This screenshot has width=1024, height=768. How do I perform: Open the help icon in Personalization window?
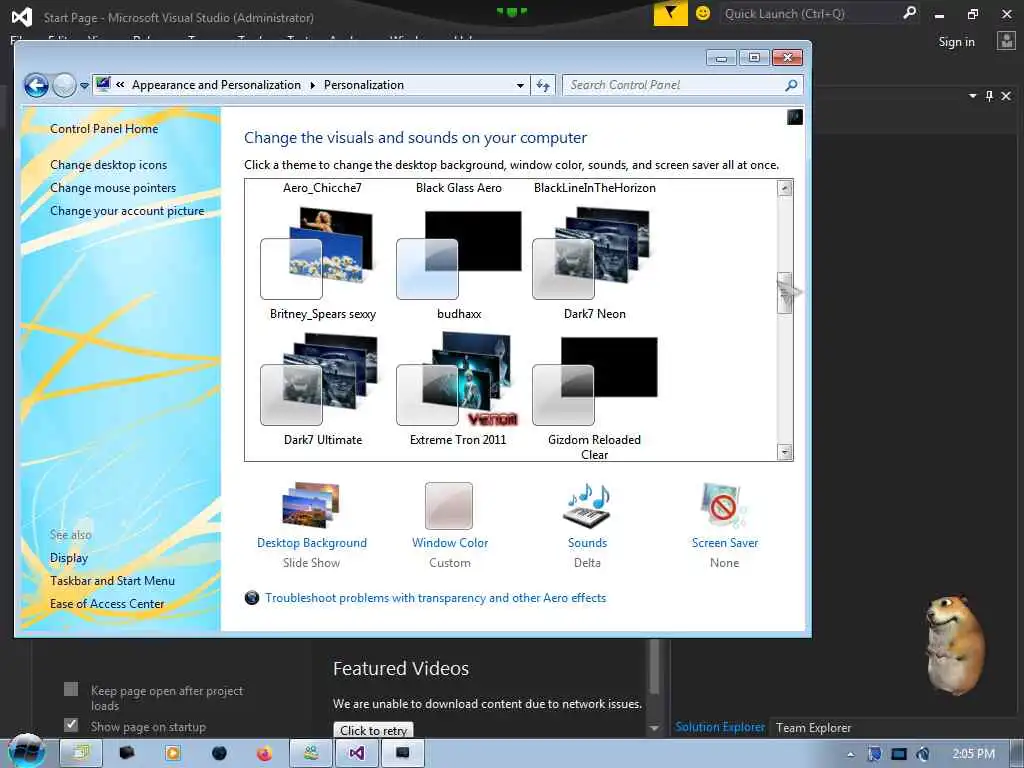pos(795,117)
